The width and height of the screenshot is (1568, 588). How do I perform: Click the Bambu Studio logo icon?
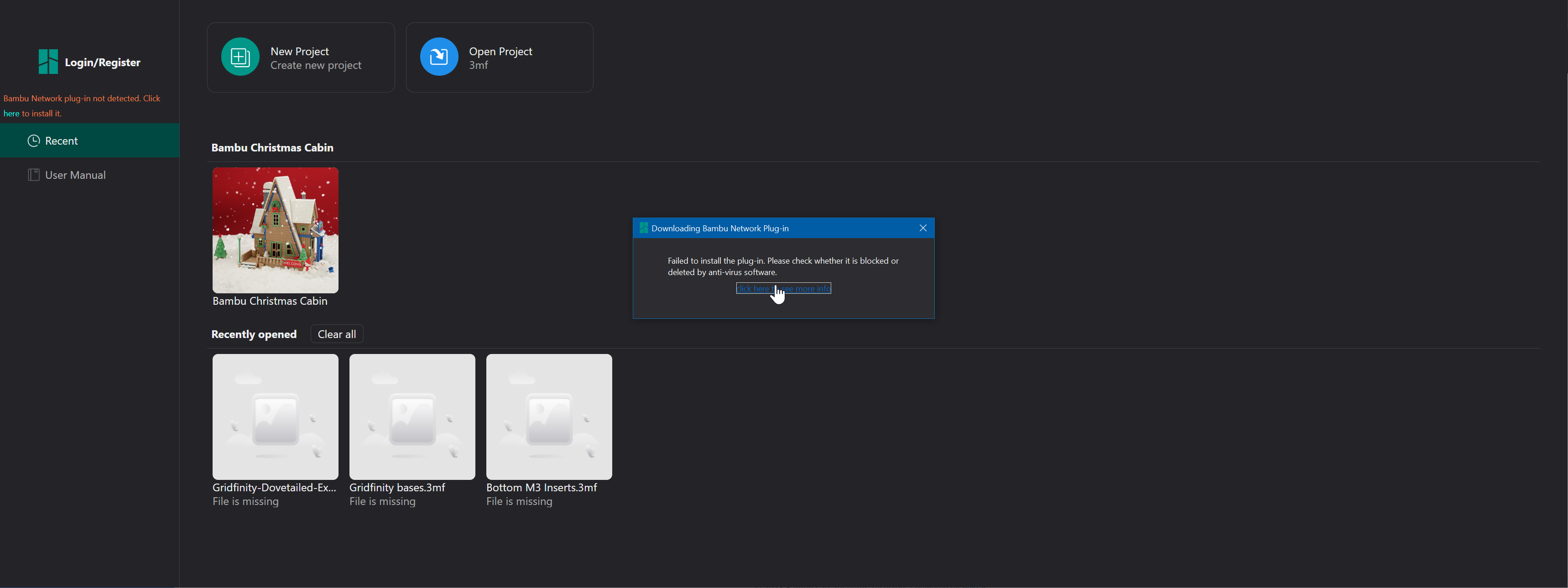point(48,61)
